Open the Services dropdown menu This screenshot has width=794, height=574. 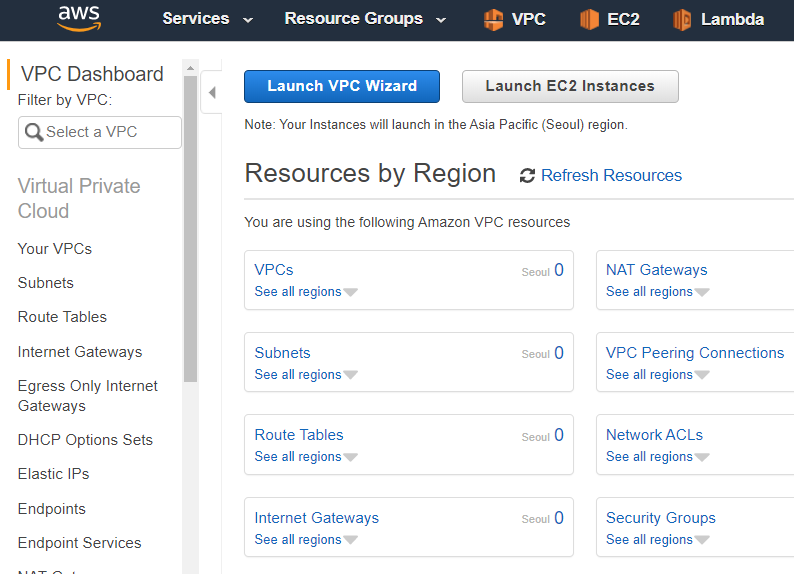[207, 19]
